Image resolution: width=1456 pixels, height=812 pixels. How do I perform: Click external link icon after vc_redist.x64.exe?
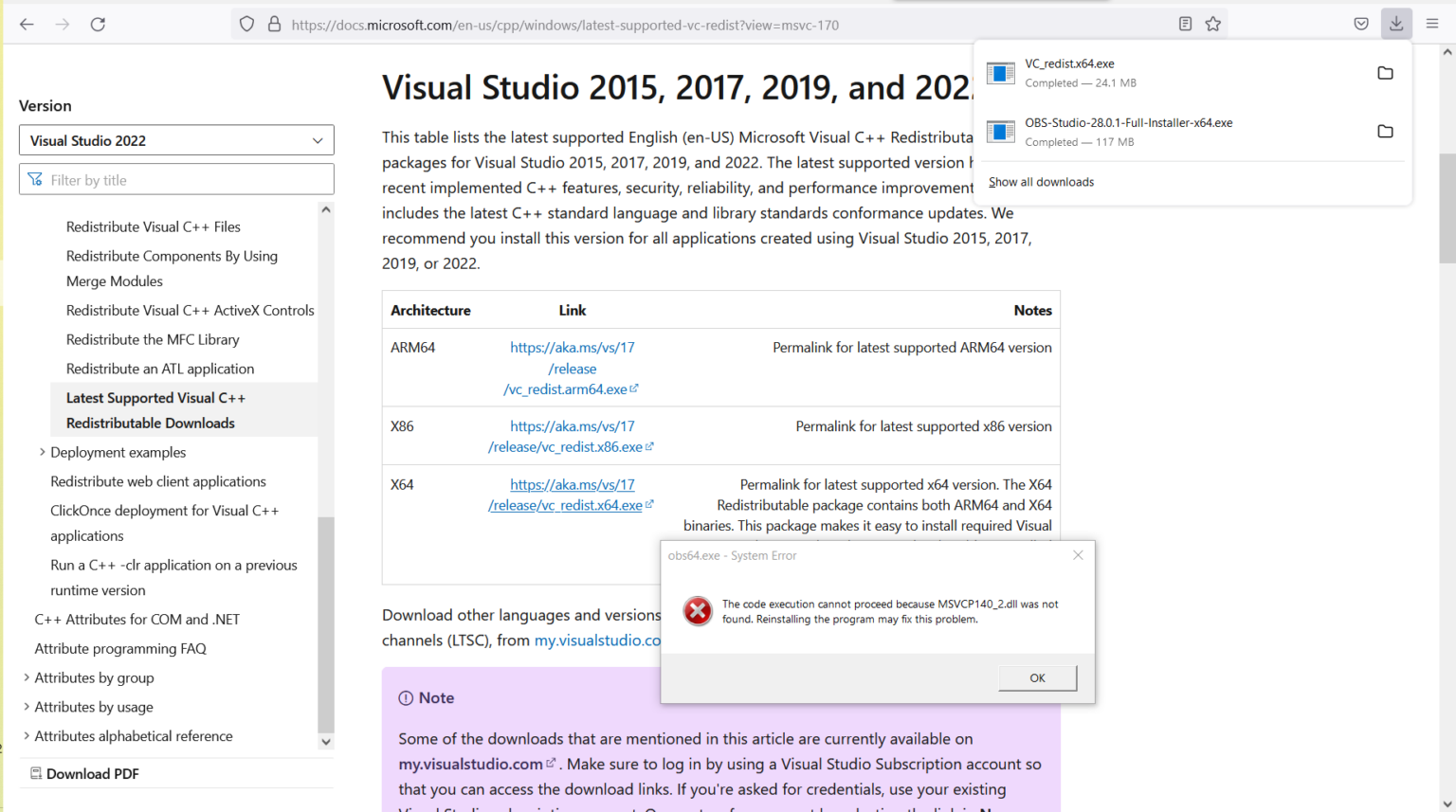point(649,505)
